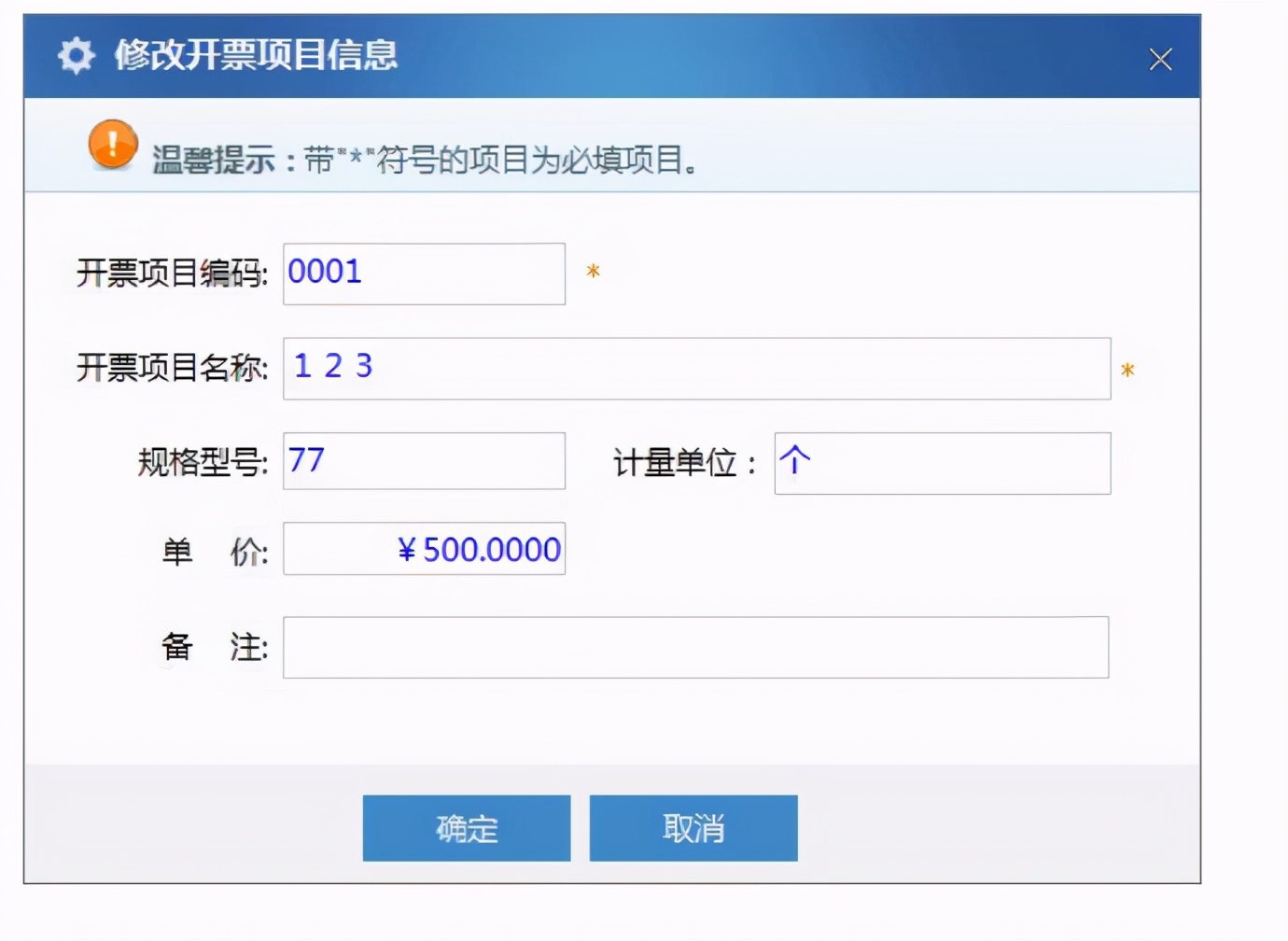
Task: Close the dialog with the X button
Action: tap(1160, 59)
